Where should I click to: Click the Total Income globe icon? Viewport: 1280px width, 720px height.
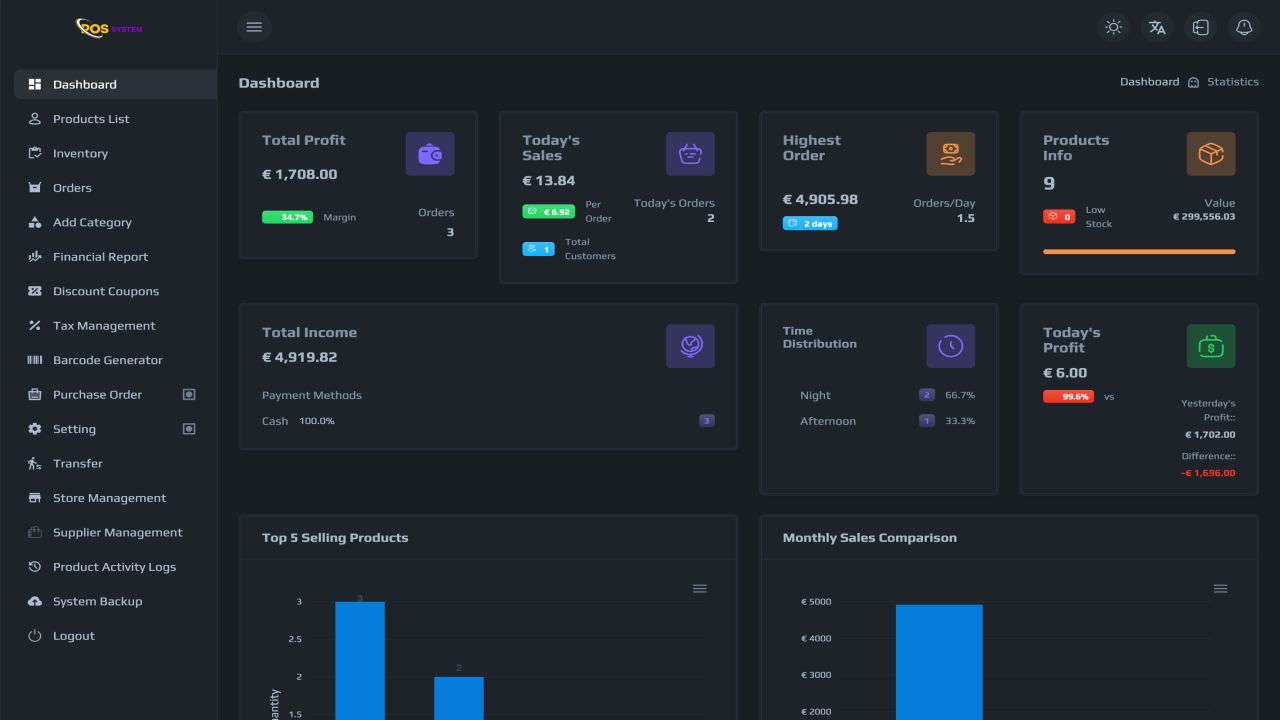pyautogui.click(x=690, y=346)
